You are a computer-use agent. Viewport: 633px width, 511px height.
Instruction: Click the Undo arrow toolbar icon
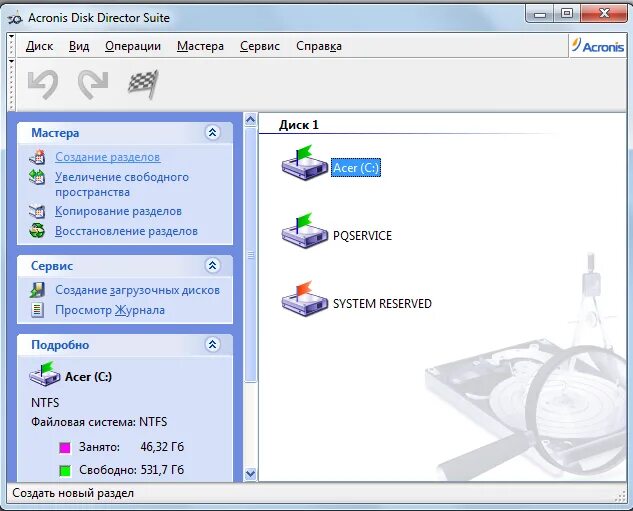point(43,84)
